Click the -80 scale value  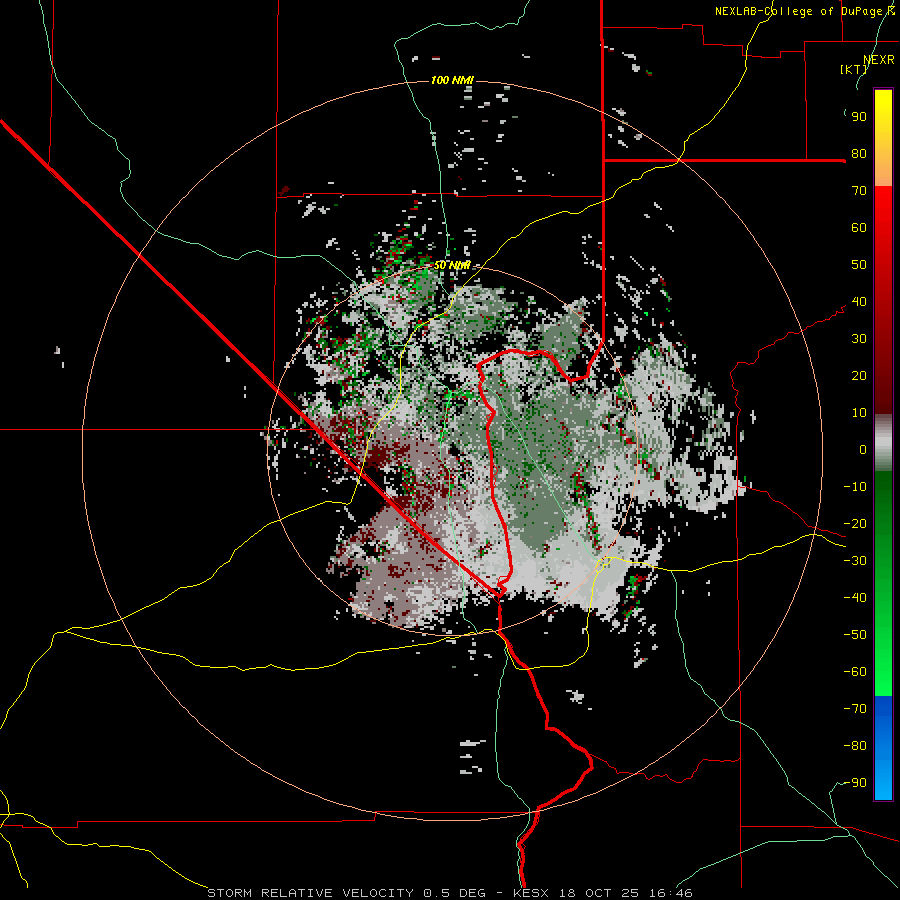click(855, 746)
